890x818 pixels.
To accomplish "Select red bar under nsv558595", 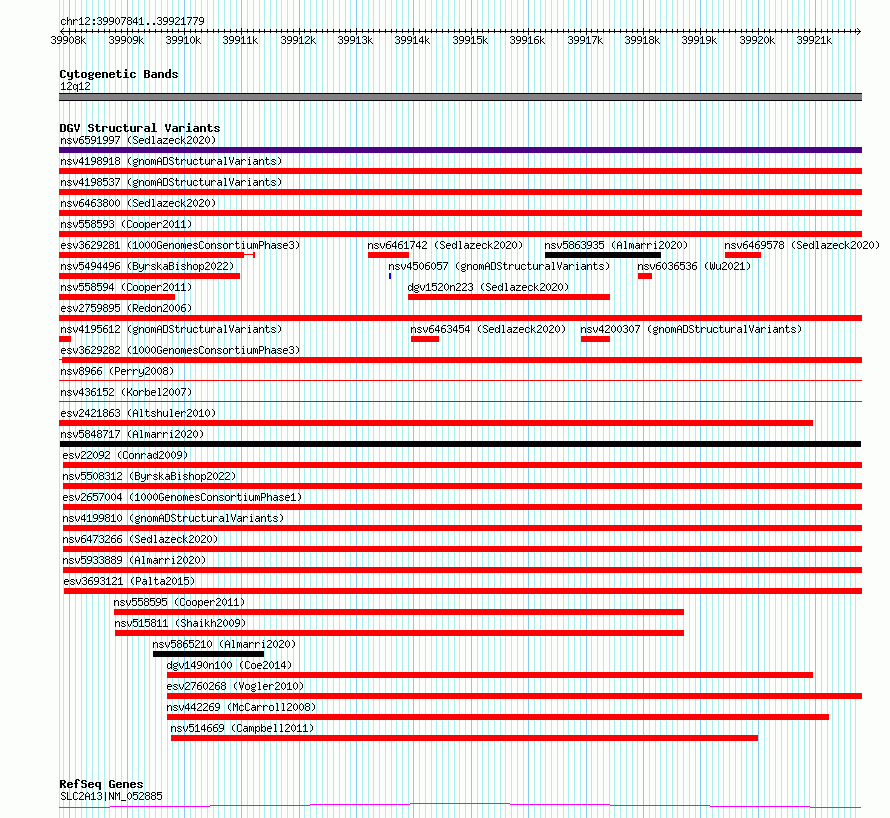I will (399, 612).
